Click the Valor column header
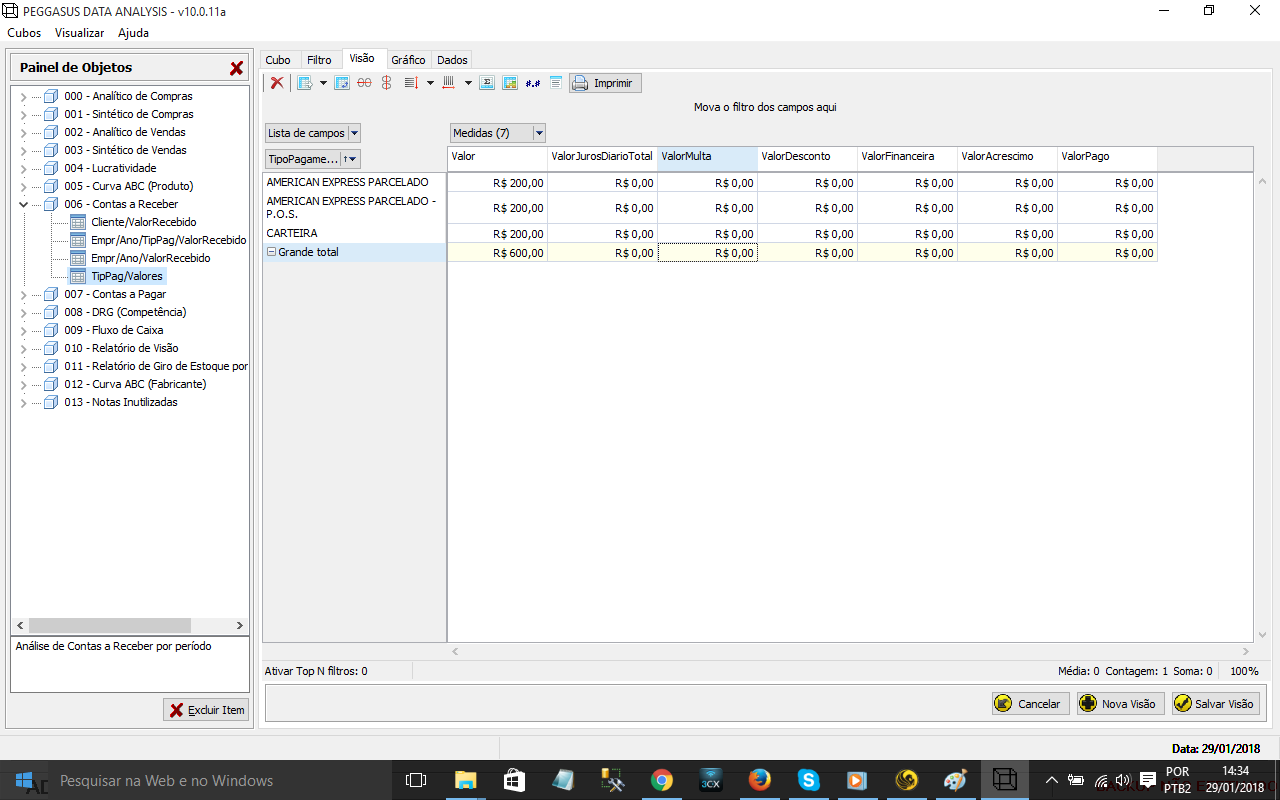Image resolution: width=1280 pixels, height=800 pixels. pos(497,158)
